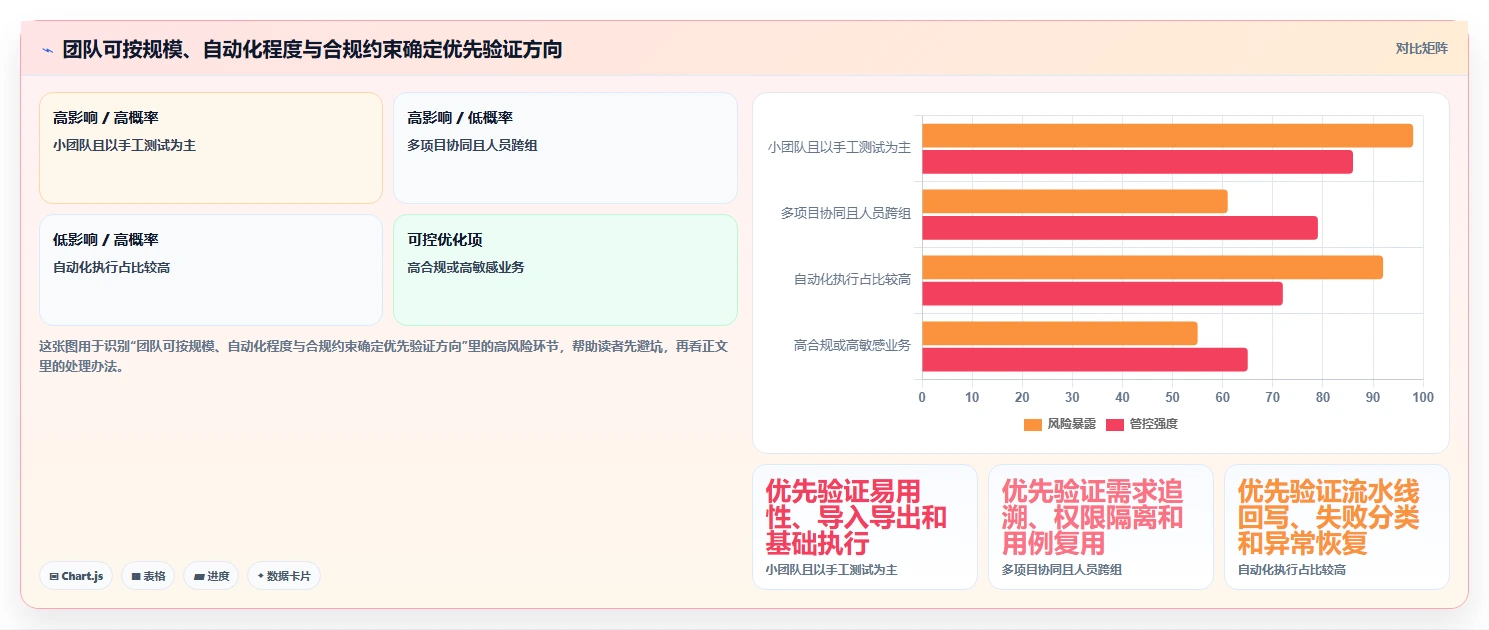Image resolution: width=1489 pixels, height=630 pixels.
Task: Click x-axis tick value 100
Action: (x=1423, y=397)
